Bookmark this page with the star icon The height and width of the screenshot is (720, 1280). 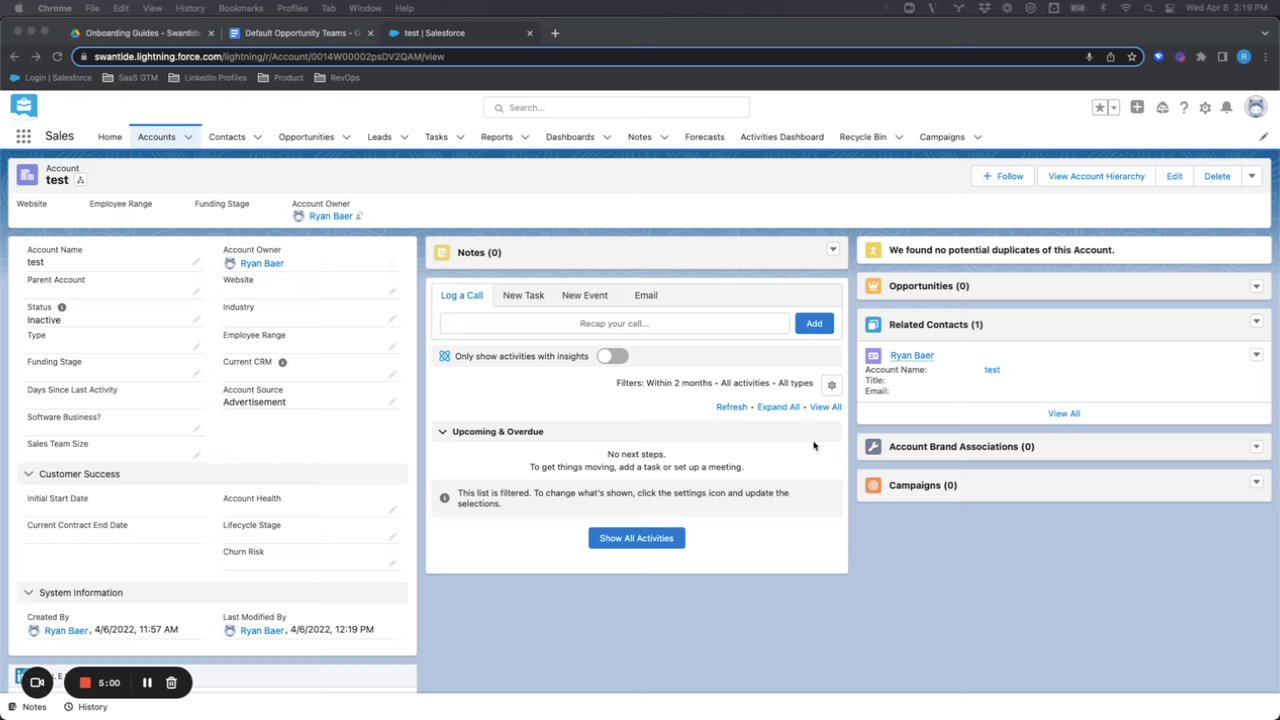1132,57
